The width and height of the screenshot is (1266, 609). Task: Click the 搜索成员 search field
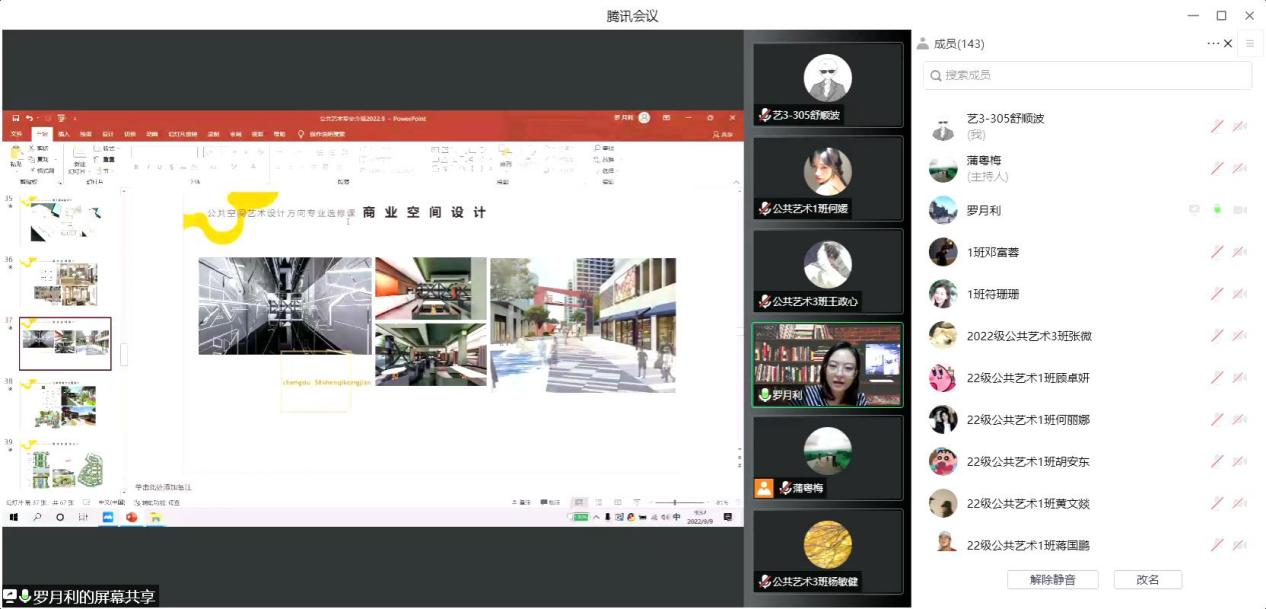click(x=1087, y=75)
